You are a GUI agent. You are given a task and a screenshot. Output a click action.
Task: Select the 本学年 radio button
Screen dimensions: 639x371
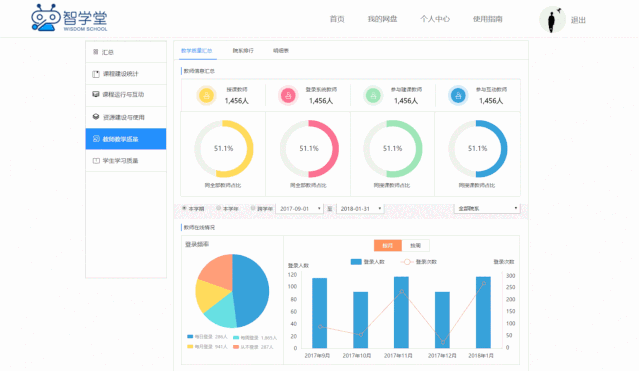[x=218, y=208]
